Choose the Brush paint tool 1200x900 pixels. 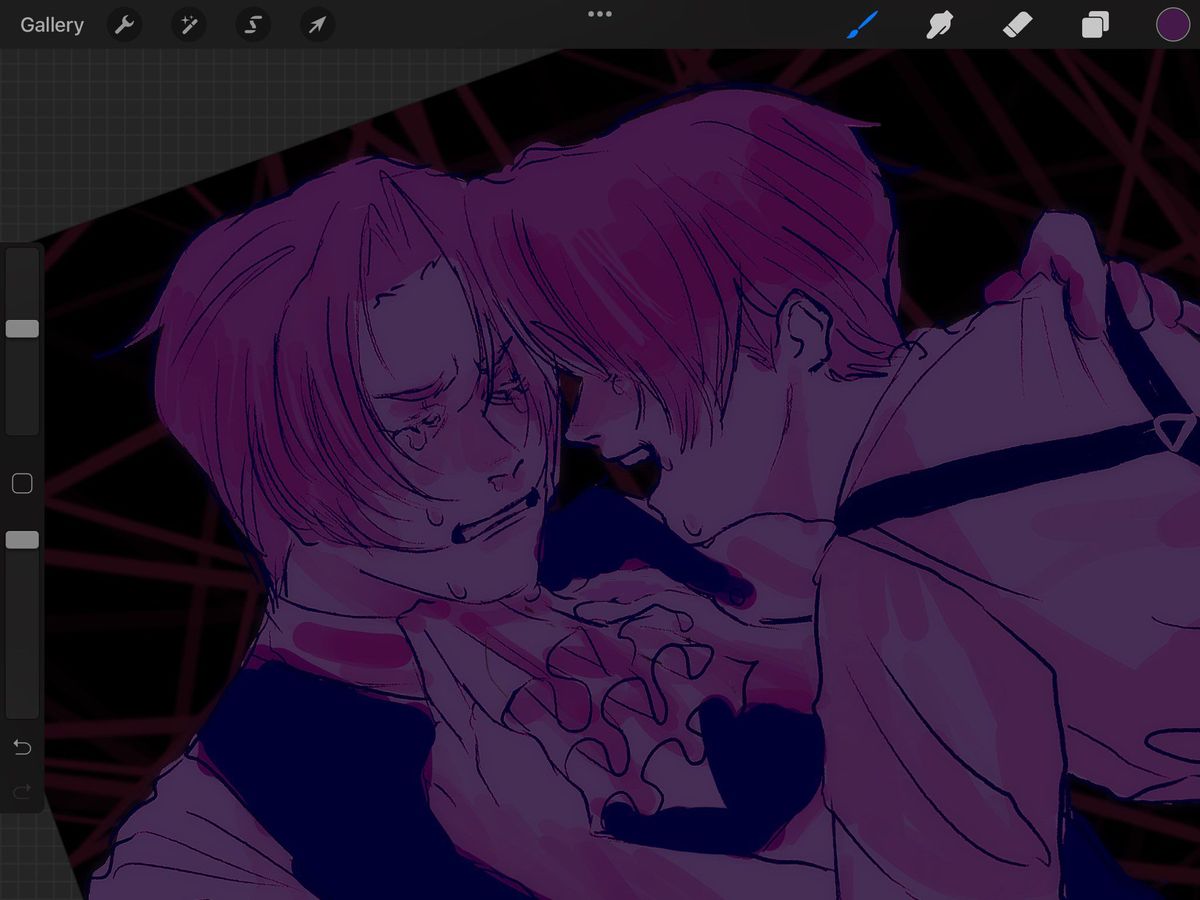(x=861, y=24)
